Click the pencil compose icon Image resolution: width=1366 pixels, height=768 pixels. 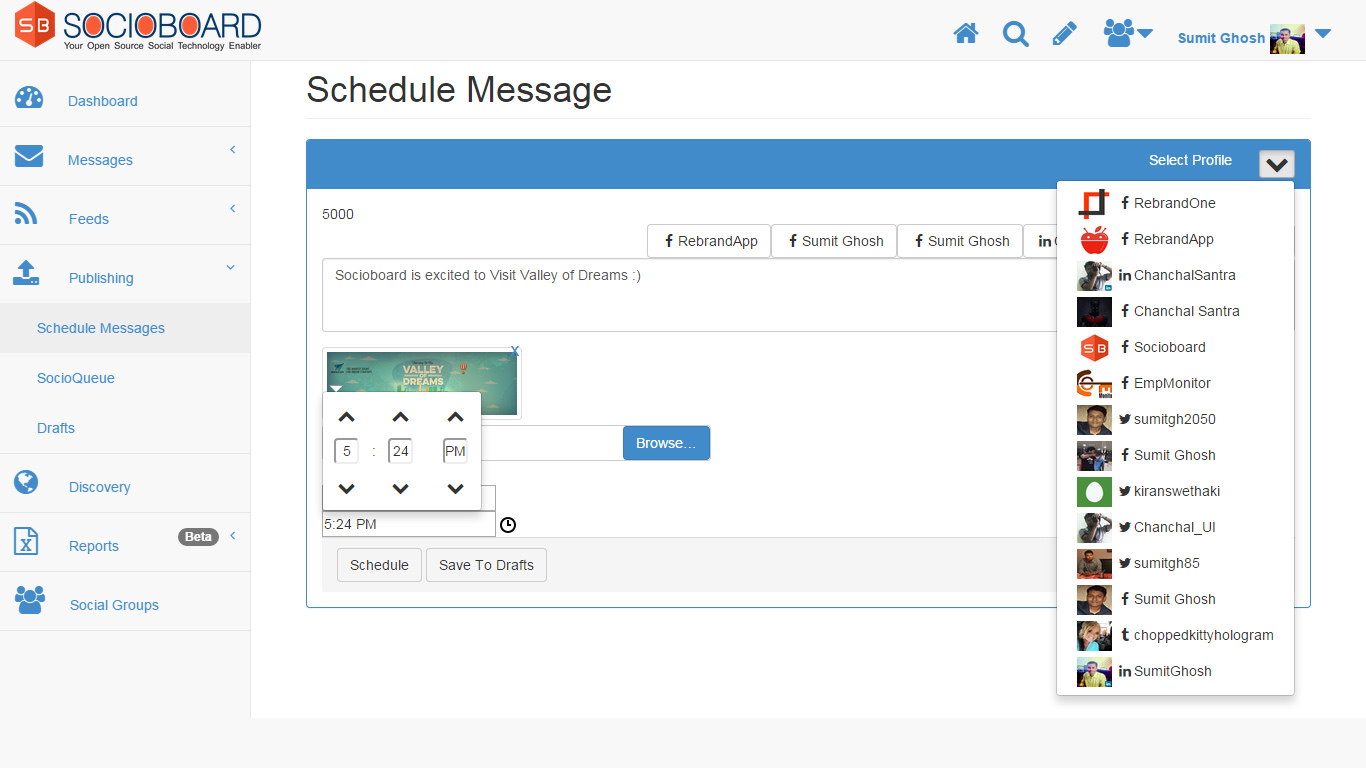point(1065,34)
